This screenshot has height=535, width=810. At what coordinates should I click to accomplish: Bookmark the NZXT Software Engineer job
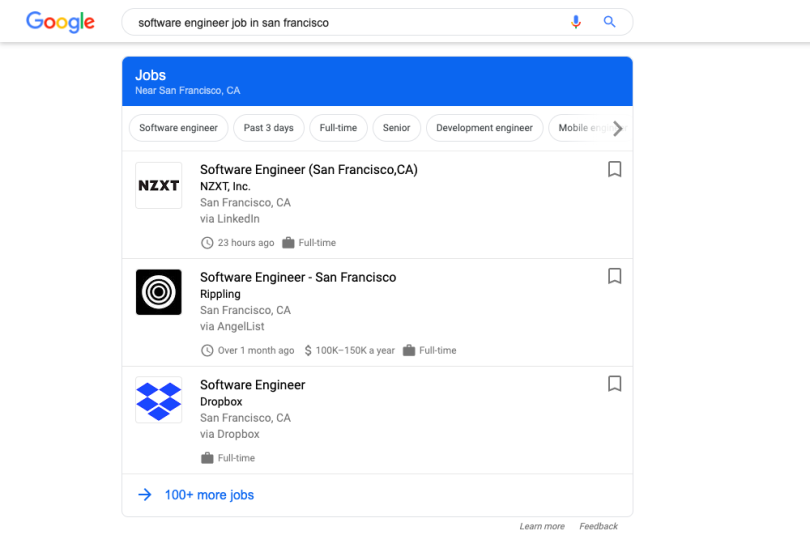614,169
